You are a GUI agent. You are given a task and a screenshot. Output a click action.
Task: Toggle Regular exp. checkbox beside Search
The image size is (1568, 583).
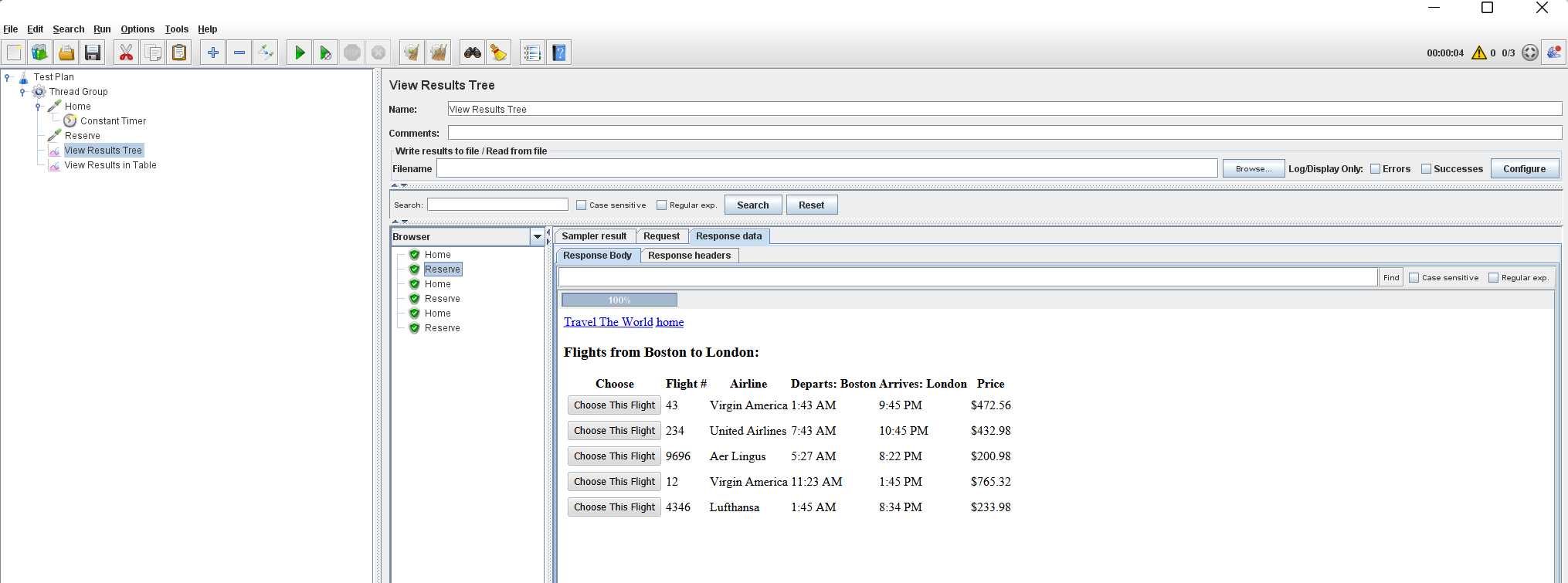coord(661,205)
